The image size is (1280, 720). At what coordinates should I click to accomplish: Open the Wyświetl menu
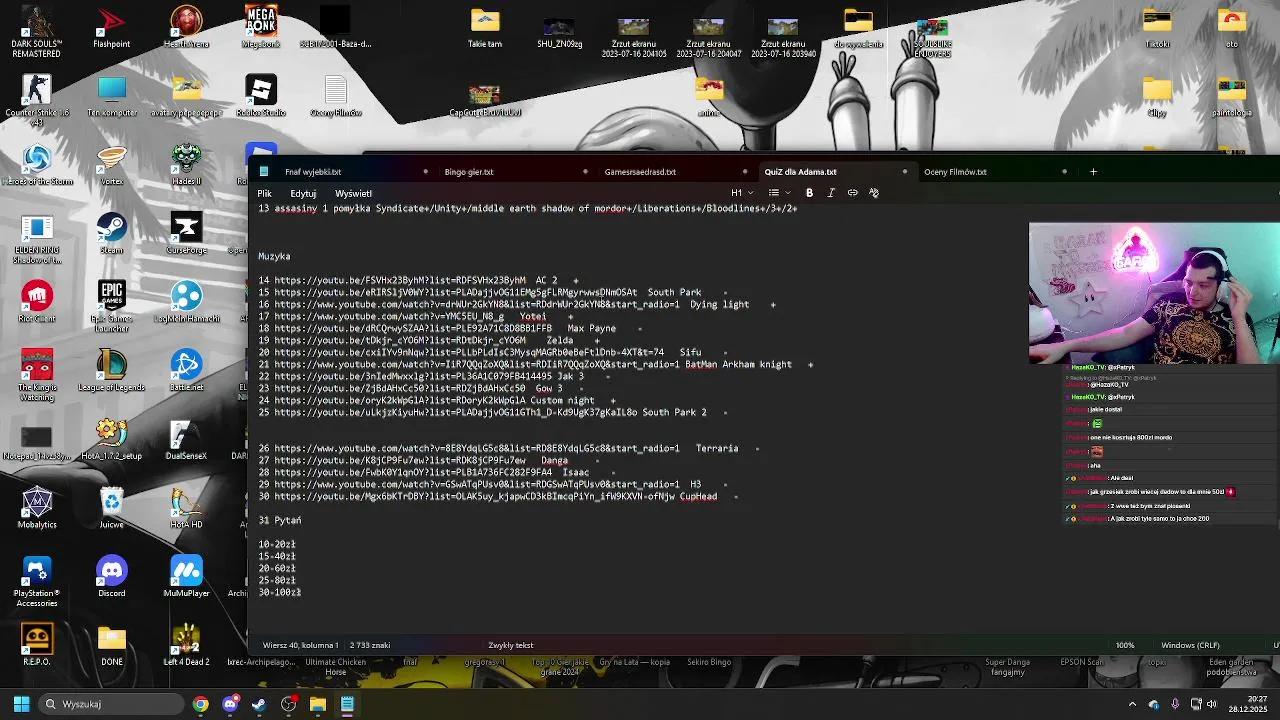pyautogui.click(x=353, y=193)
